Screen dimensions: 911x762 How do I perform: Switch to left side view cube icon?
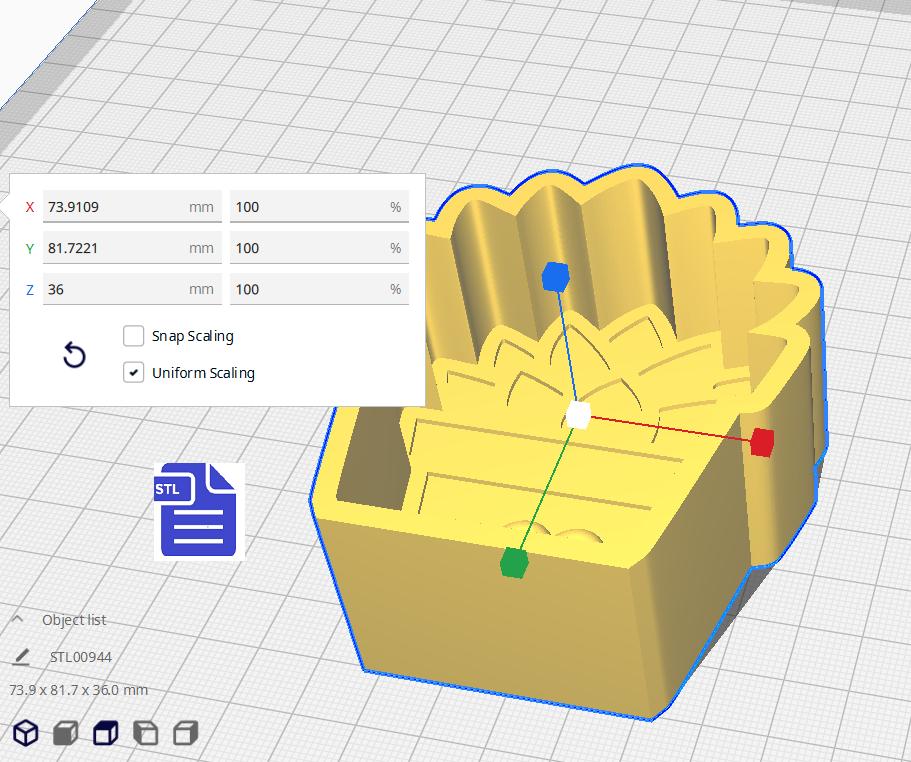coord(145,733)
